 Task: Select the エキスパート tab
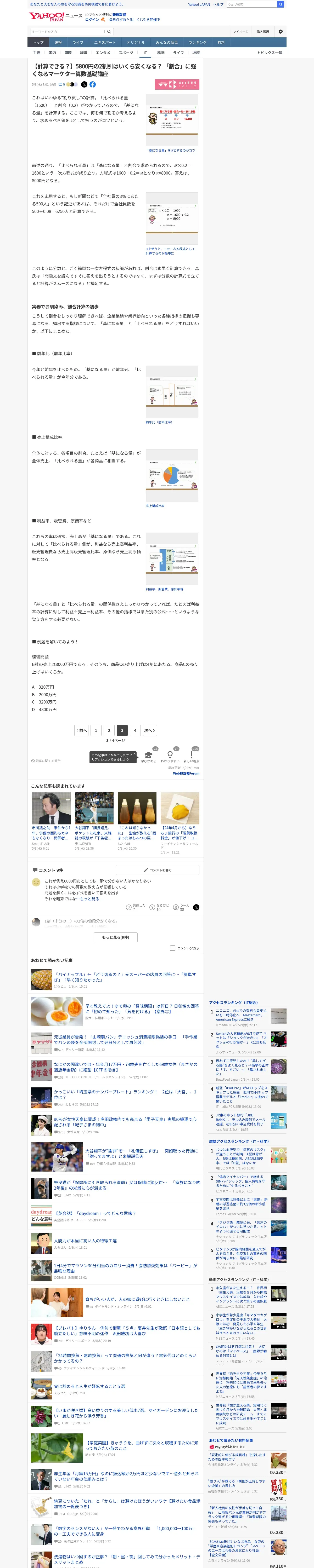coord(105,43)
